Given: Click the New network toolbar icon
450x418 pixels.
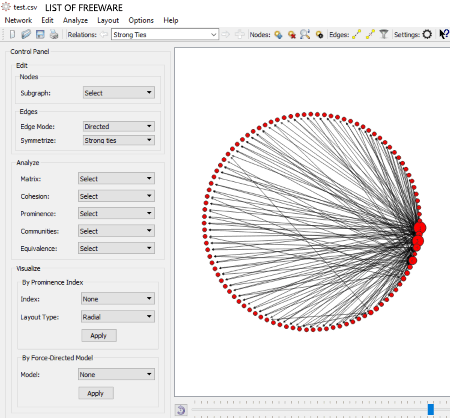Looking at the screenshot, I should tap(12, 34).
